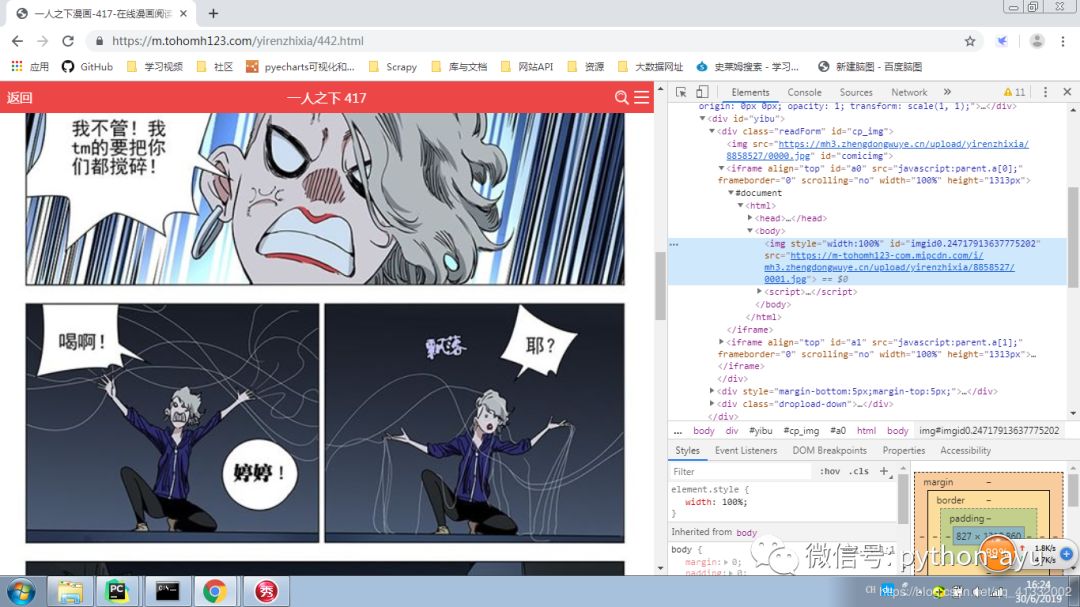Viewport: 1080px width, 607px height.
Task: Open the comic site hamburger menu
Action: pos(641,98)
